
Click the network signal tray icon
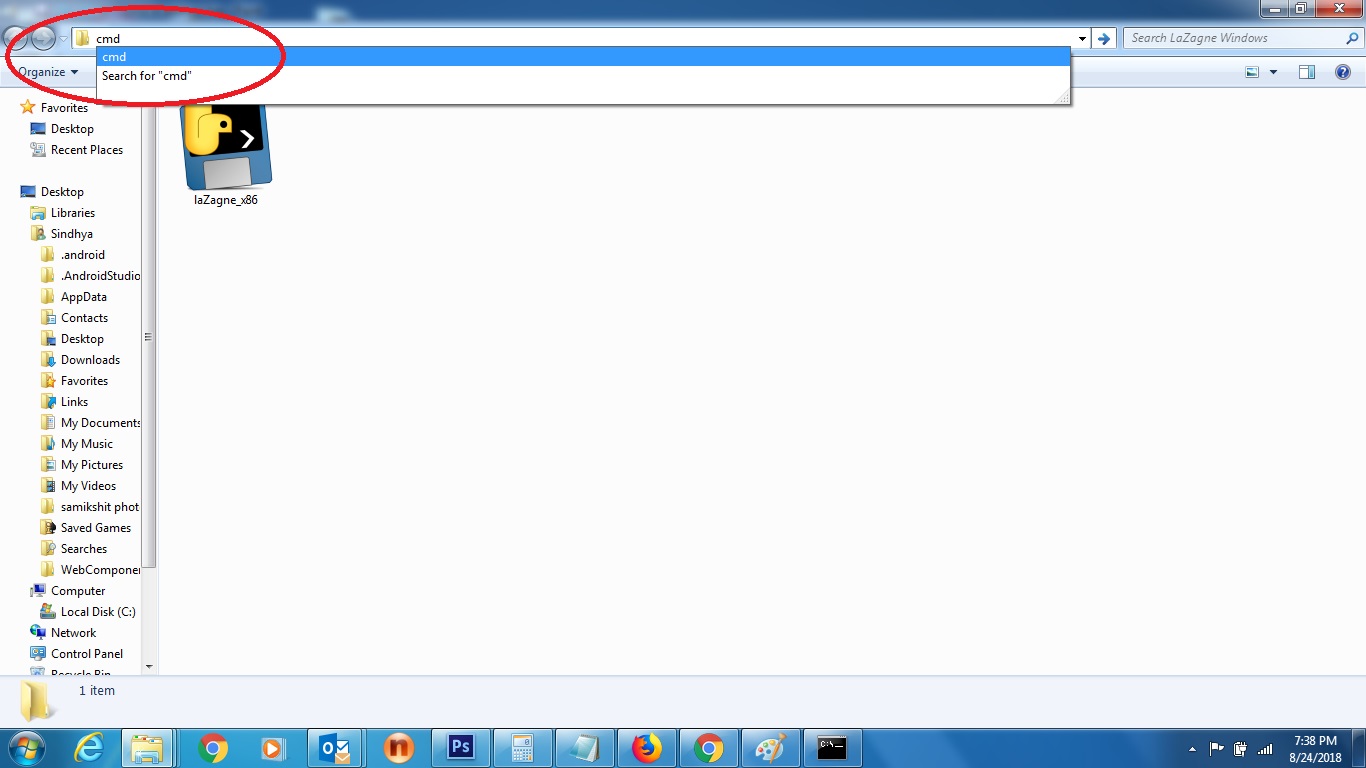tap(1265, 748)
